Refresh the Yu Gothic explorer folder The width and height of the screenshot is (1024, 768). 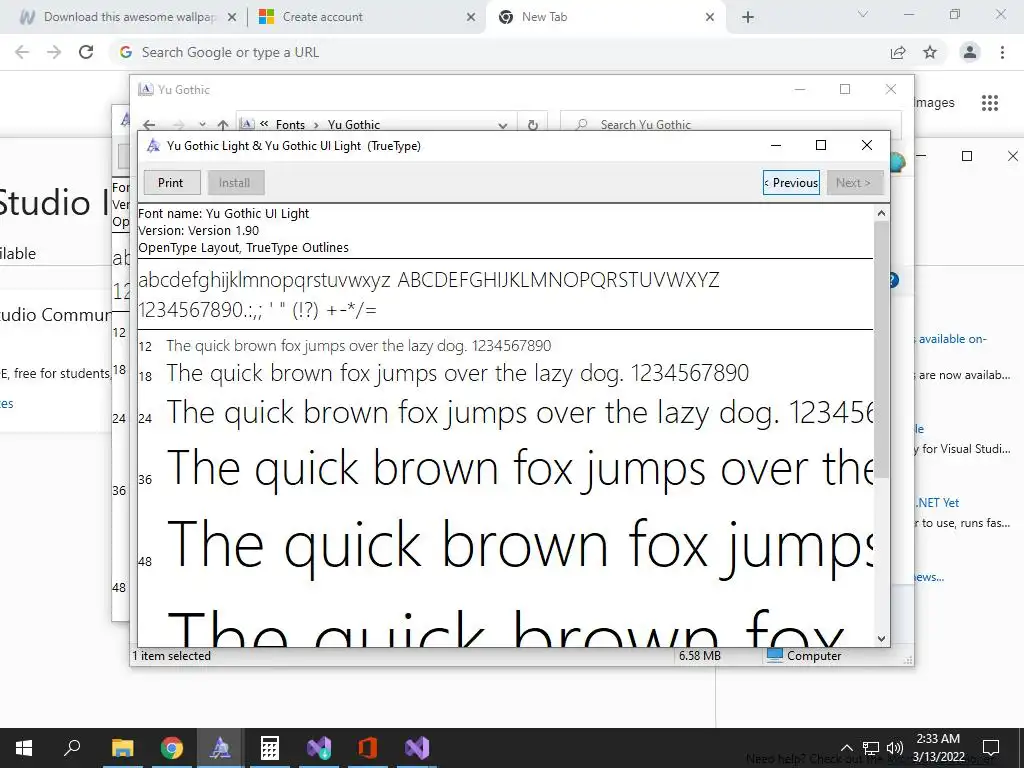[x=533, y=125]
